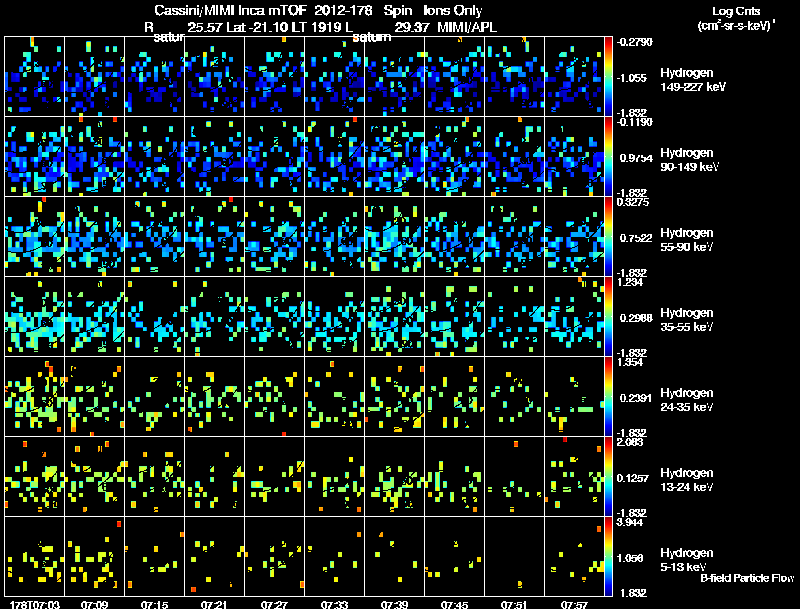The width and height of the screenshot is (800, 609).
Task: Click the Hydrogen 90-149 keV row label
Action: coord(689,160)
